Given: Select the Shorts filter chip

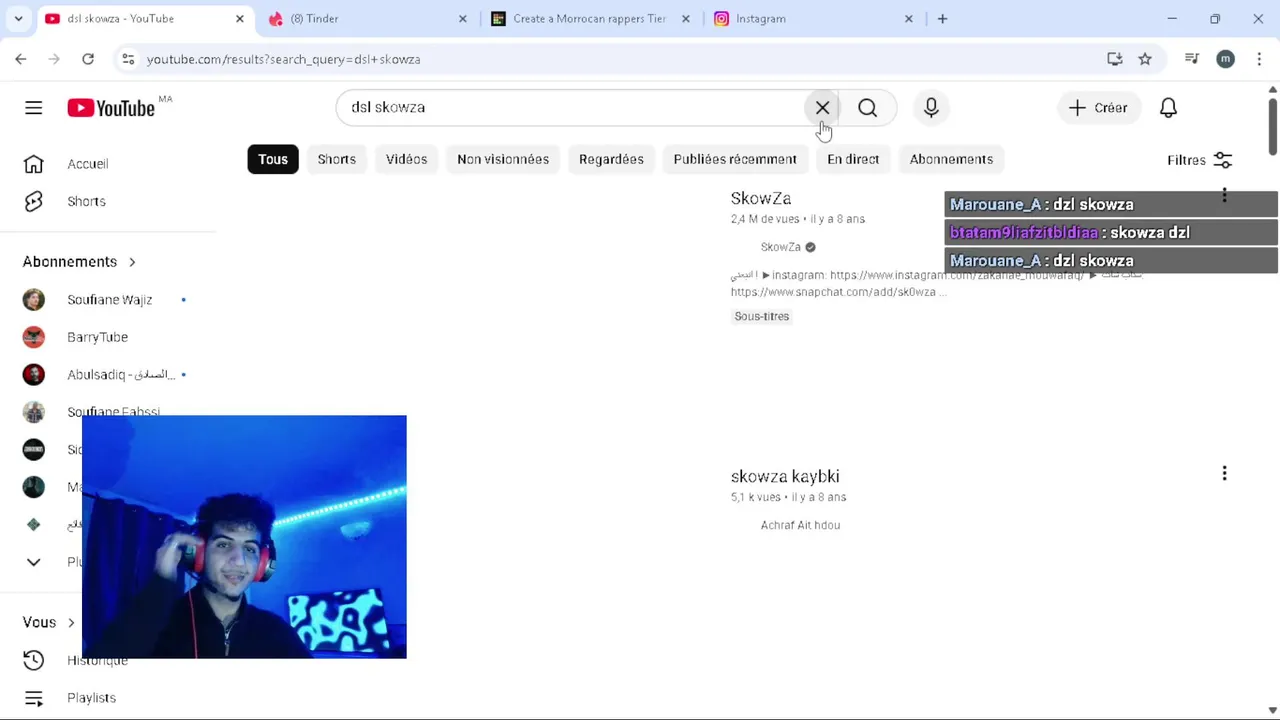Looking at the screenshot, I should coord(337,159).
